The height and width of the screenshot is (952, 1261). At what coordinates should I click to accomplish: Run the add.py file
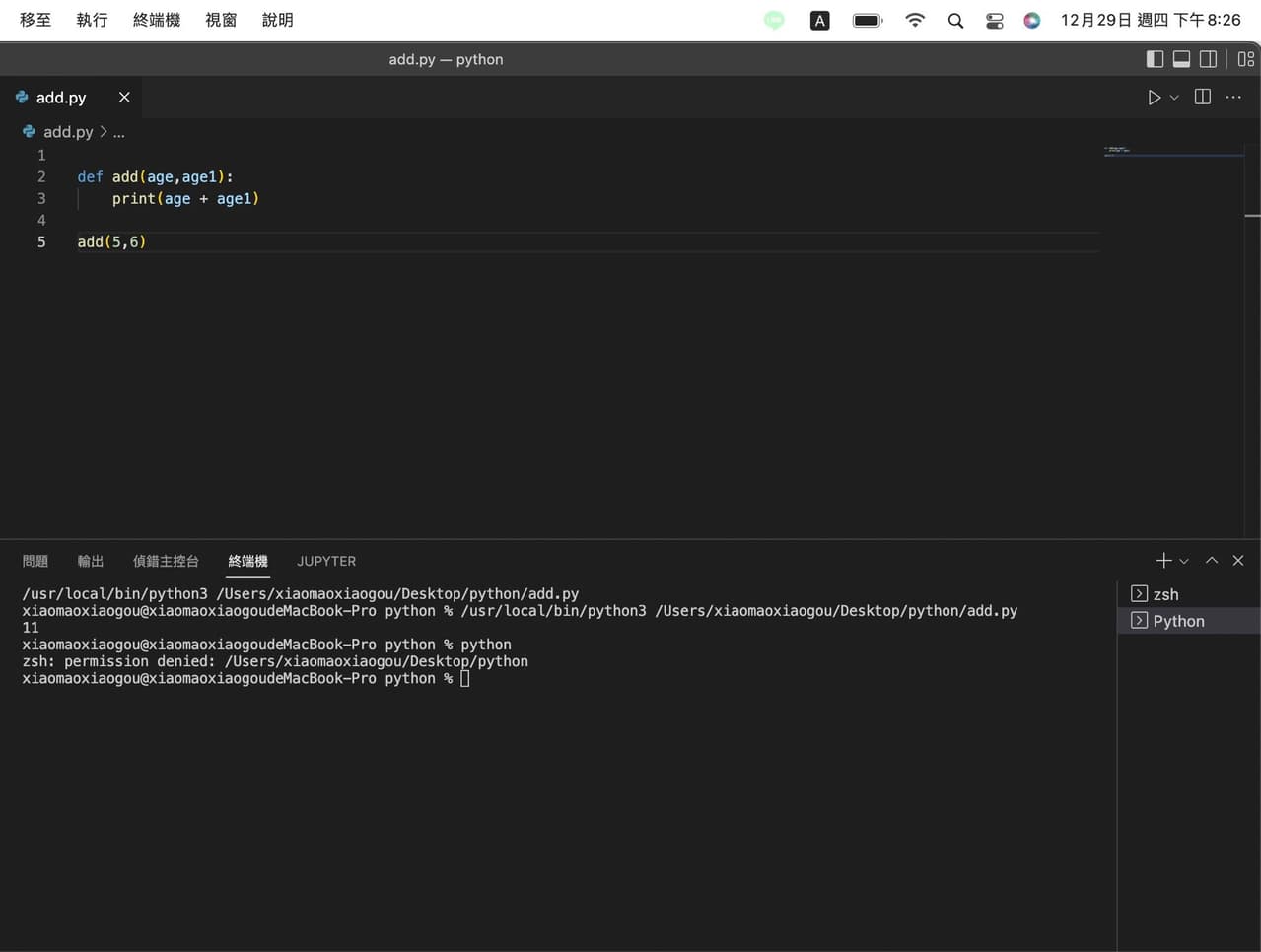[1153, 97]
